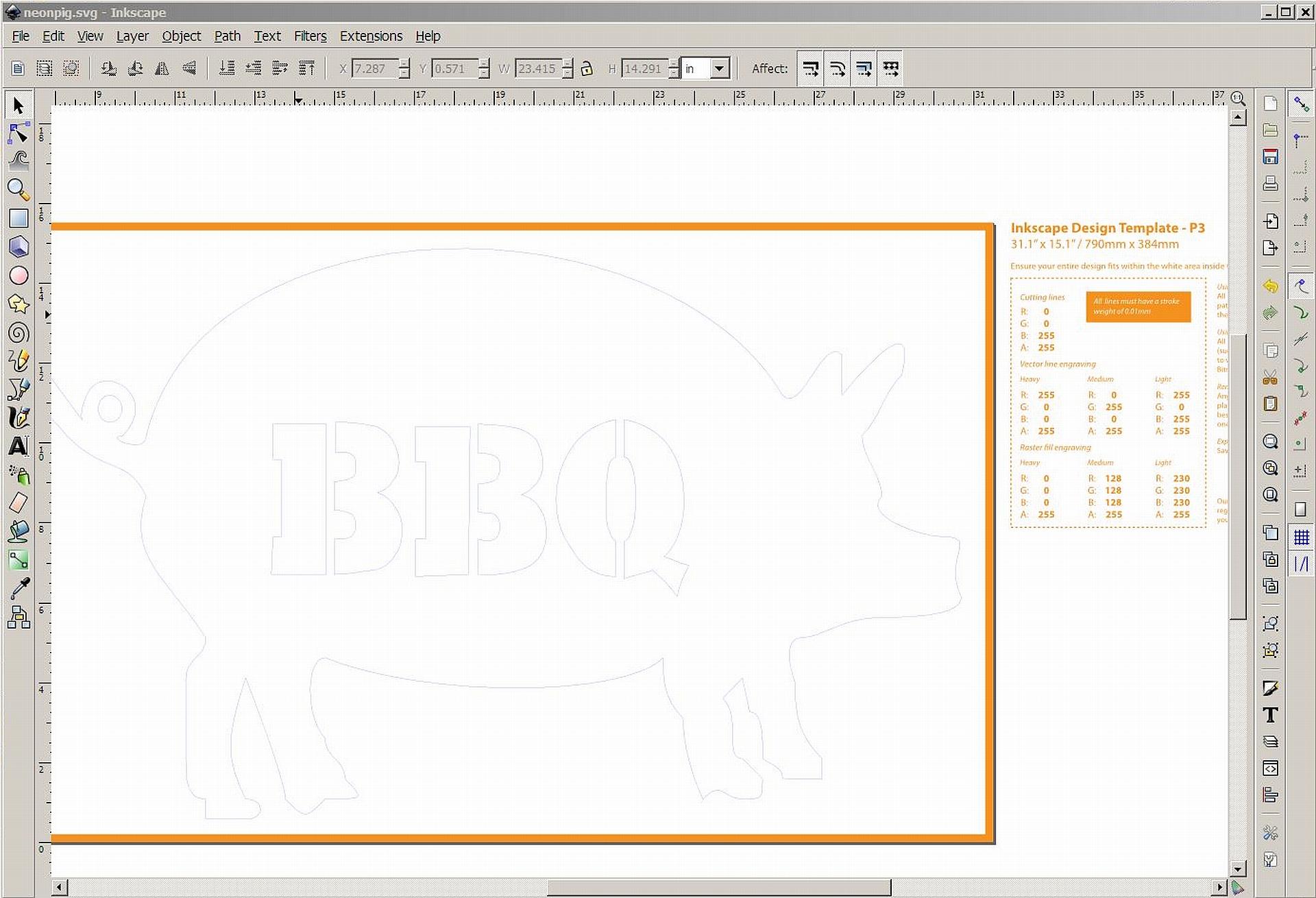Screen dimensions: 1316x898
Task: Click the Save document icon
Action: pos(1270,157)
